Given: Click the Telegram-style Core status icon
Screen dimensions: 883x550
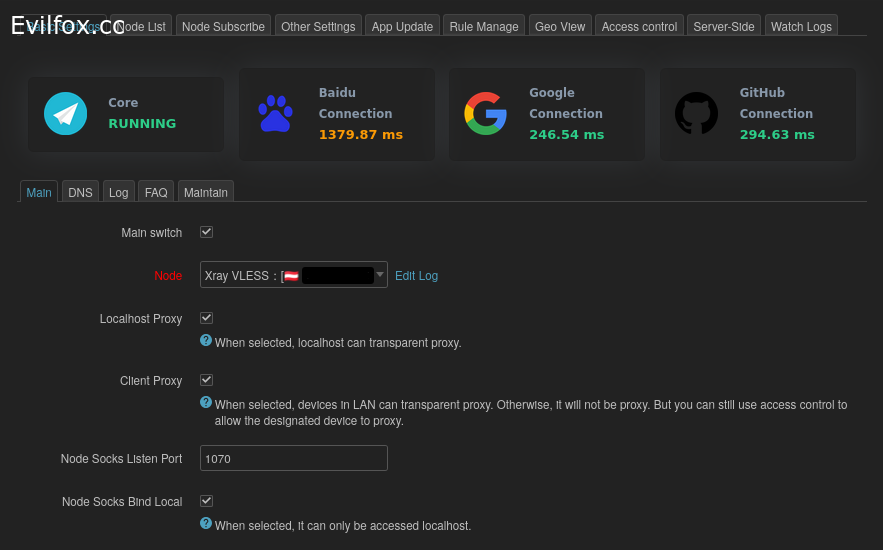Looking at the screenshot, I should tap(66, 113).
